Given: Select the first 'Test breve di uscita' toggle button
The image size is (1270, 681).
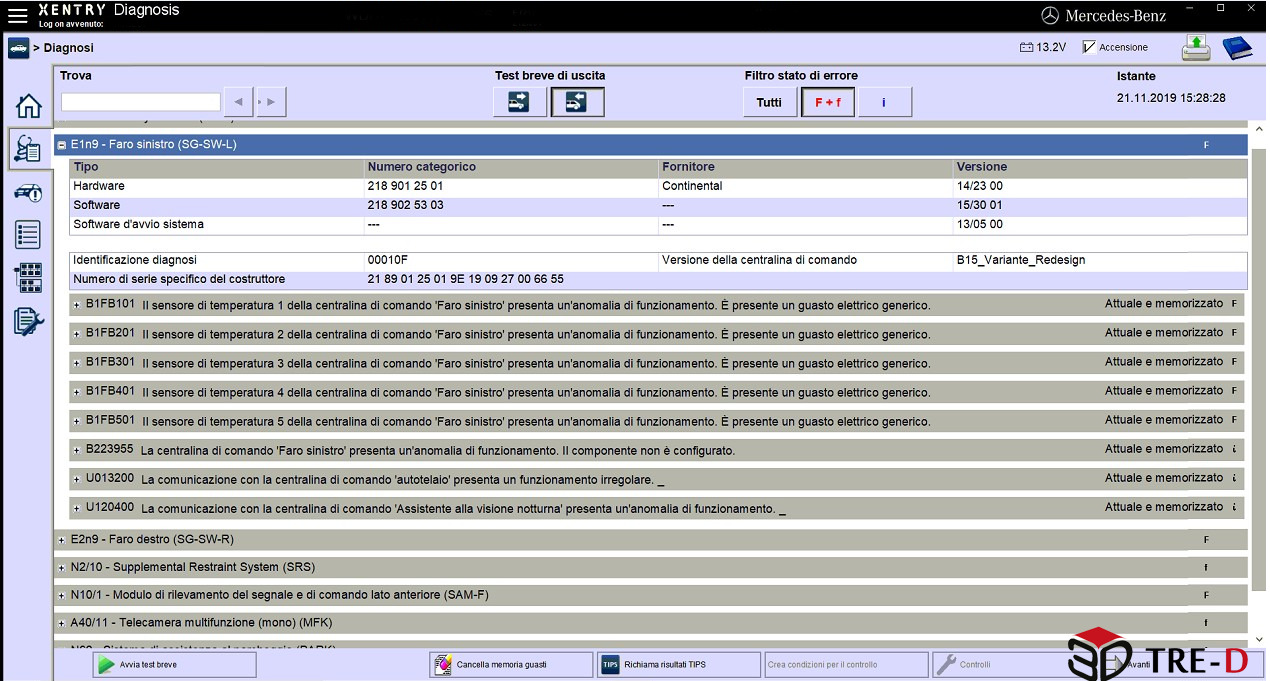Looking at the screenshot, I should [519, 102].
